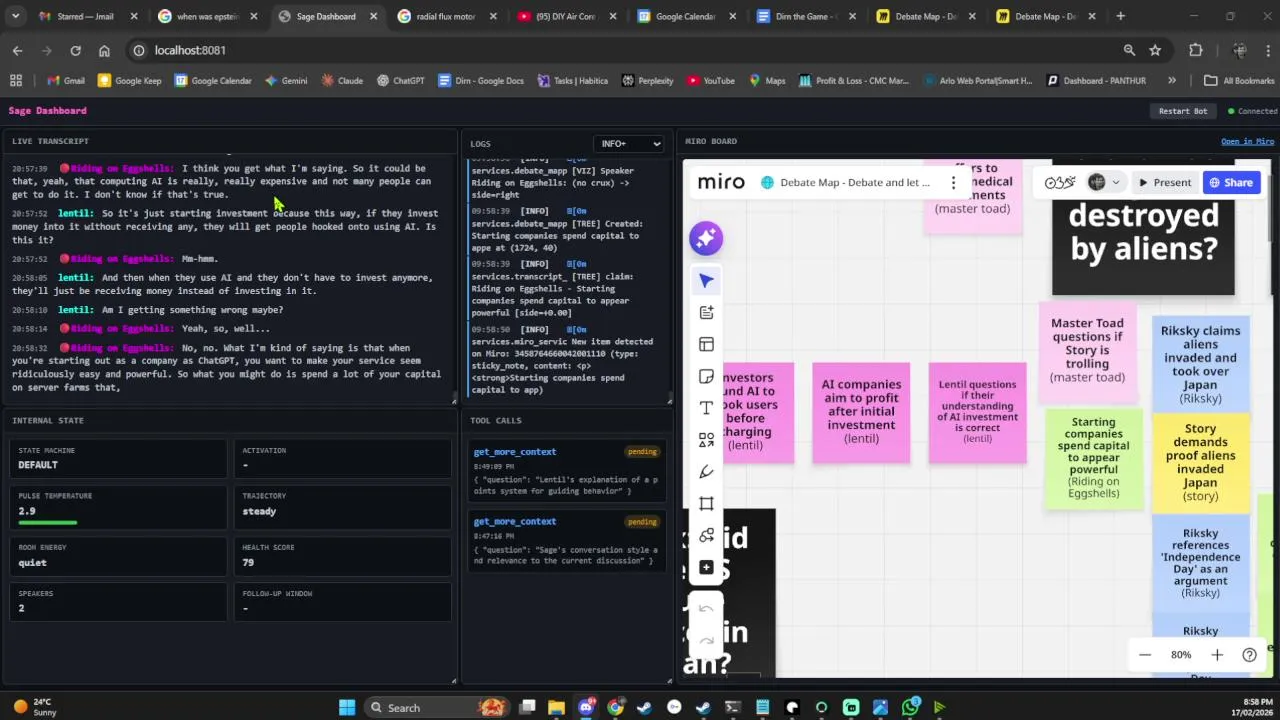Click Sage Dashboard title
Screen dimensions: 1280x720
(x=47, y=111)
